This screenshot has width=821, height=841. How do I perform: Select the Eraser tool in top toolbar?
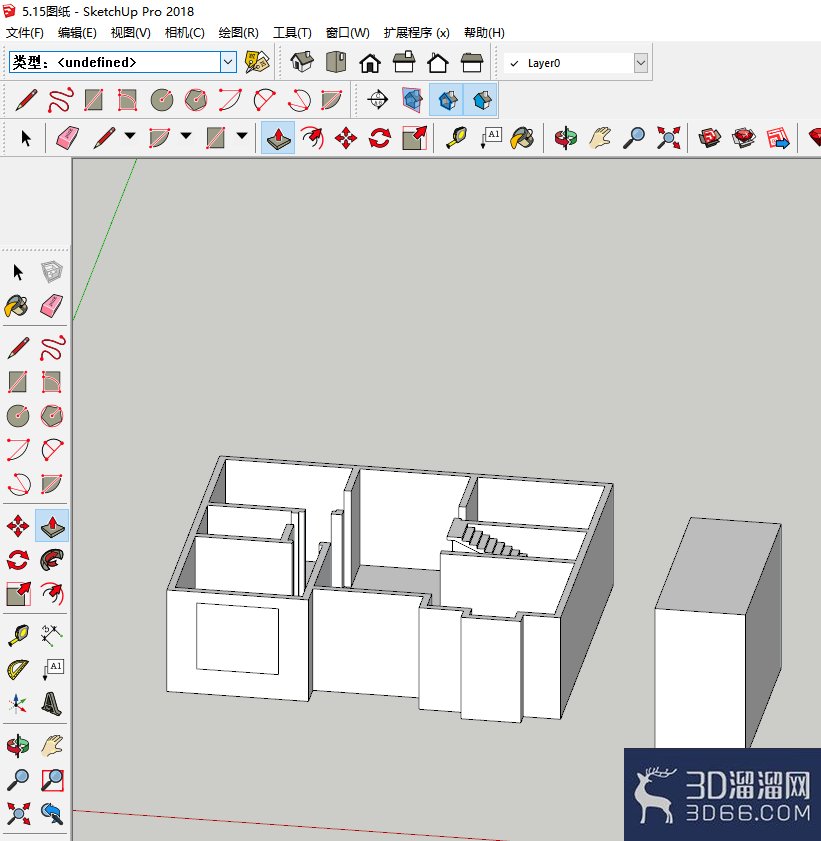click(x=67, y=138)
